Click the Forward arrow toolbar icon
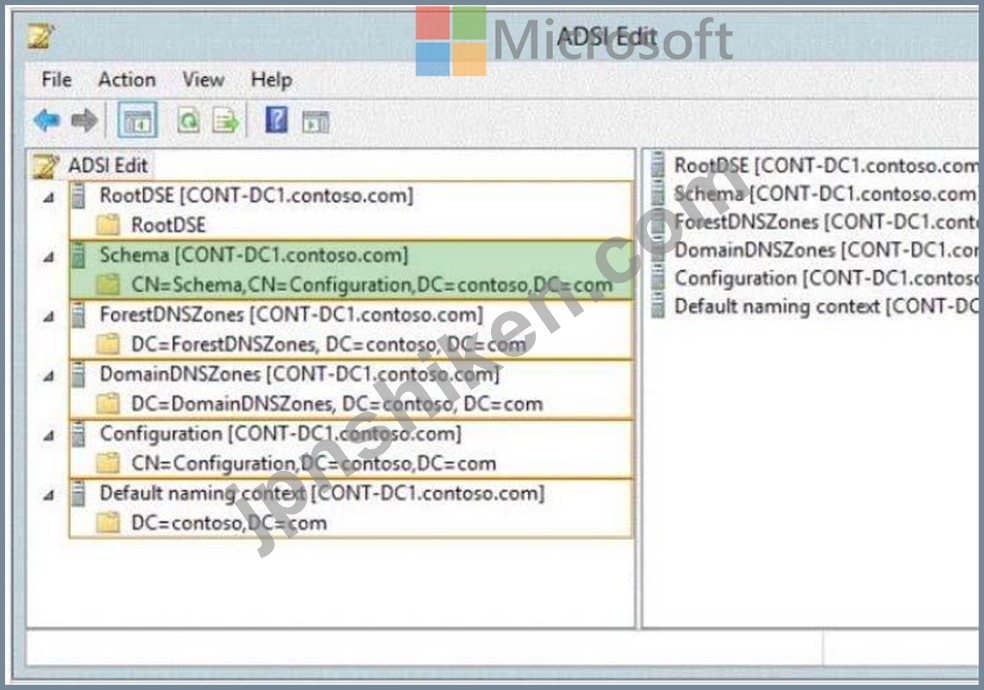The height and width of the screenshot is (690, 984). pyautogui.click(x=85, y=120)
